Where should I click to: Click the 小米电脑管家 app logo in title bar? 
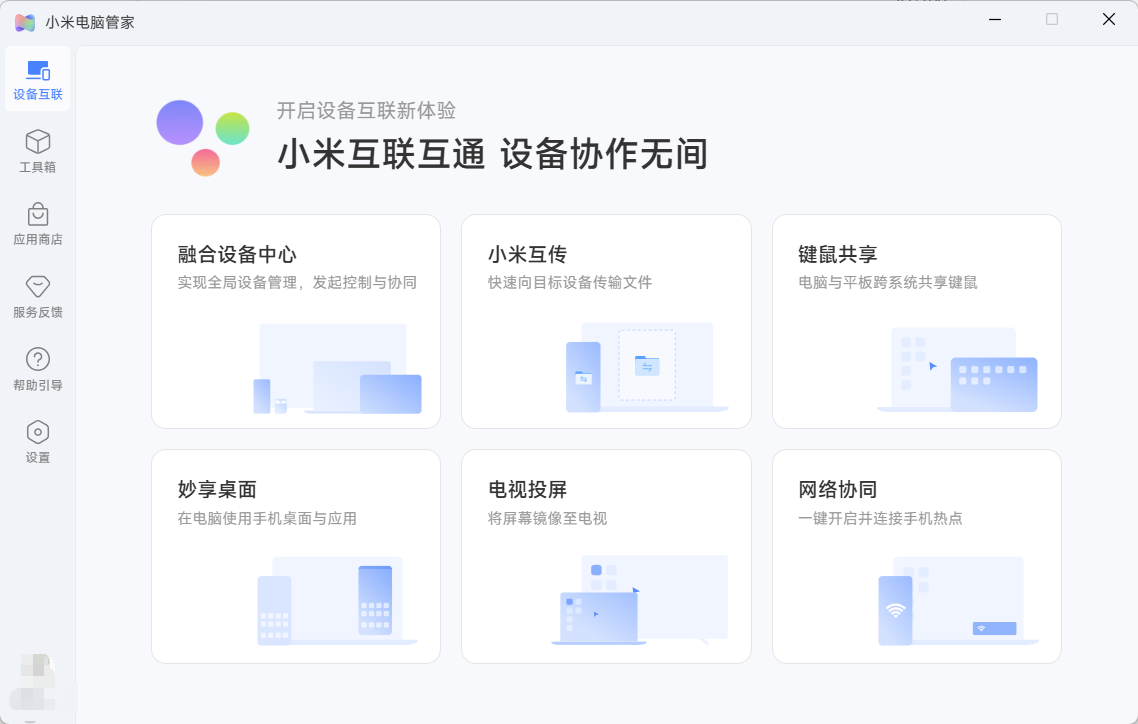click(x=25, y=21)
